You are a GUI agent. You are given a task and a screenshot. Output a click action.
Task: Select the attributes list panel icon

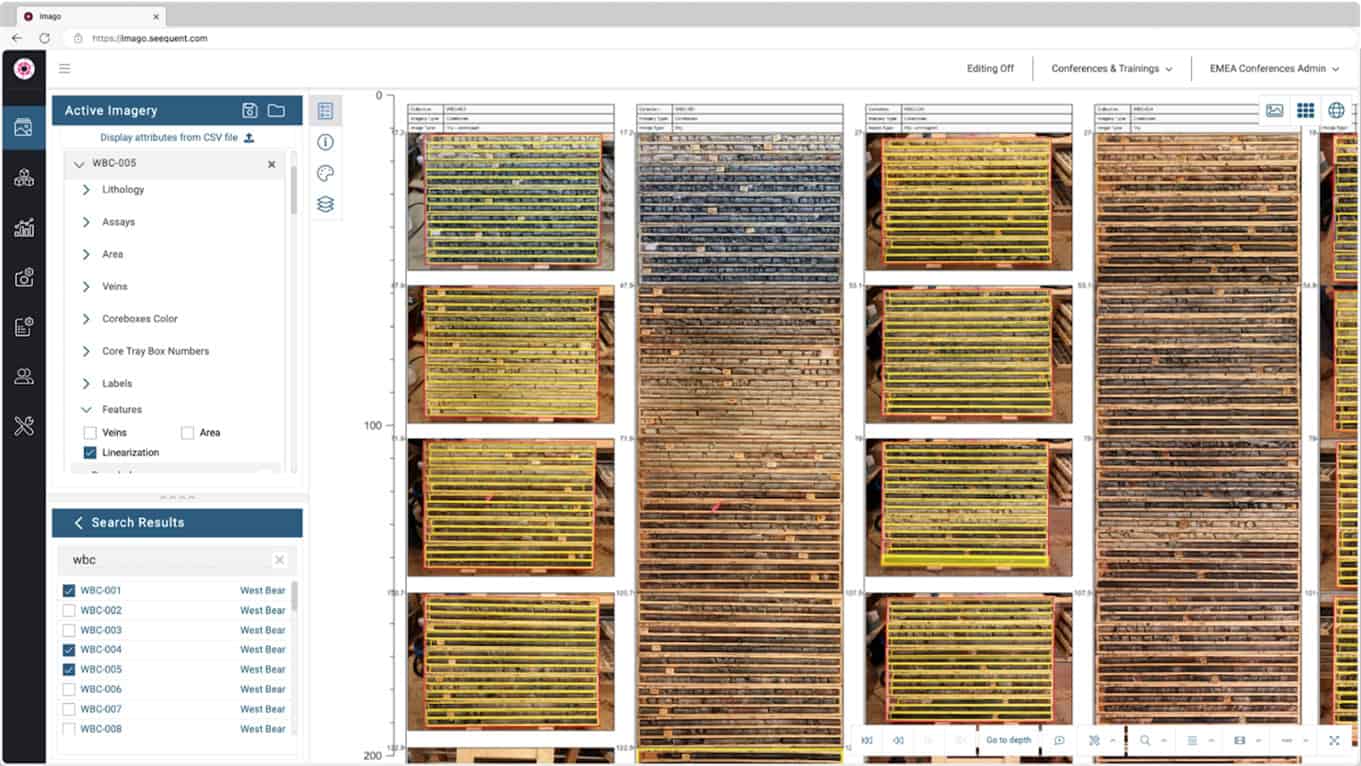[325, 111]
